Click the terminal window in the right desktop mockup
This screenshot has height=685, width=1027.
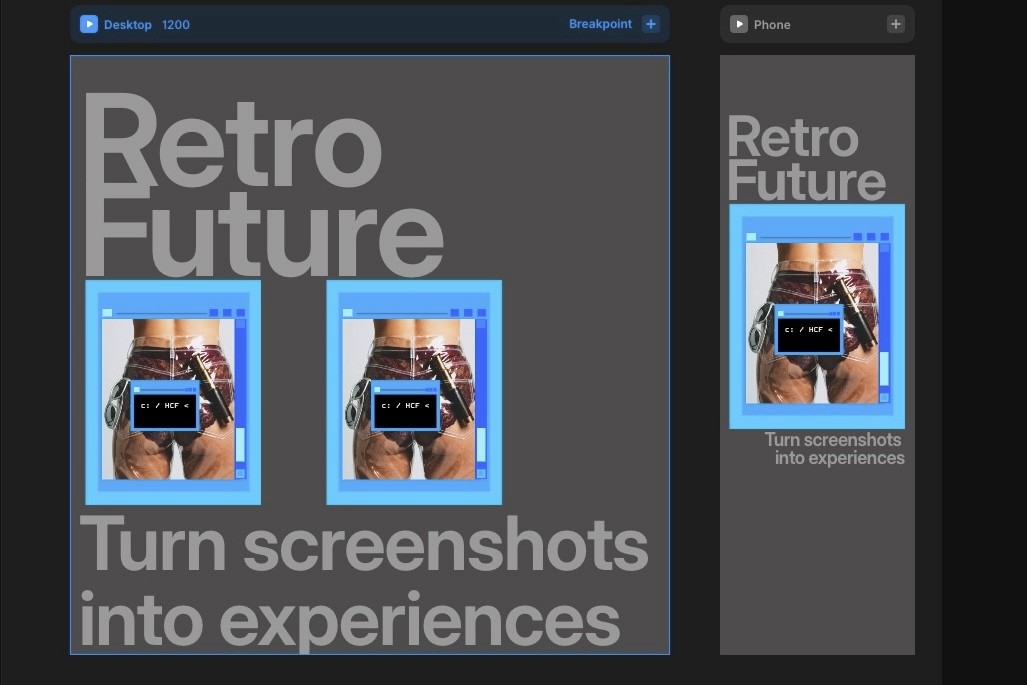(x=405, y=406)
